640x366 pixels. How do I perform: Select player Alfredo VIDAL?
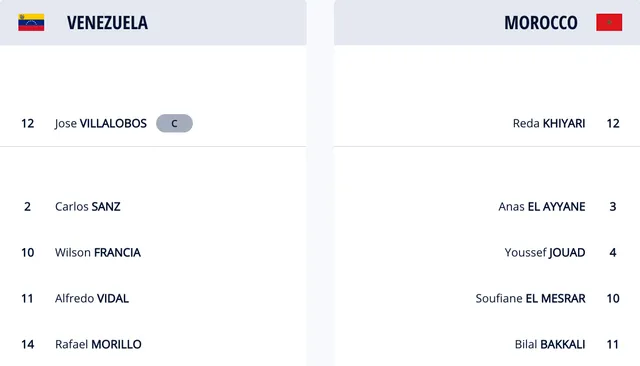(92, 298)
